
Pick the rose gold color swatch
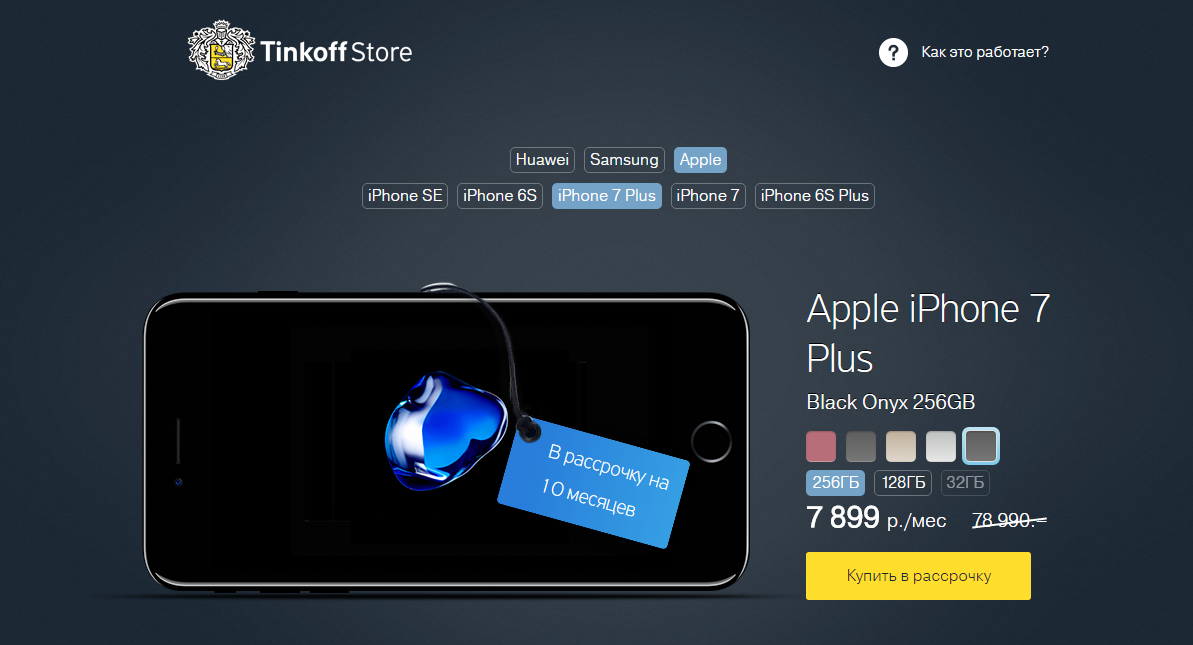pyautogui.click(x=821, y=446)
